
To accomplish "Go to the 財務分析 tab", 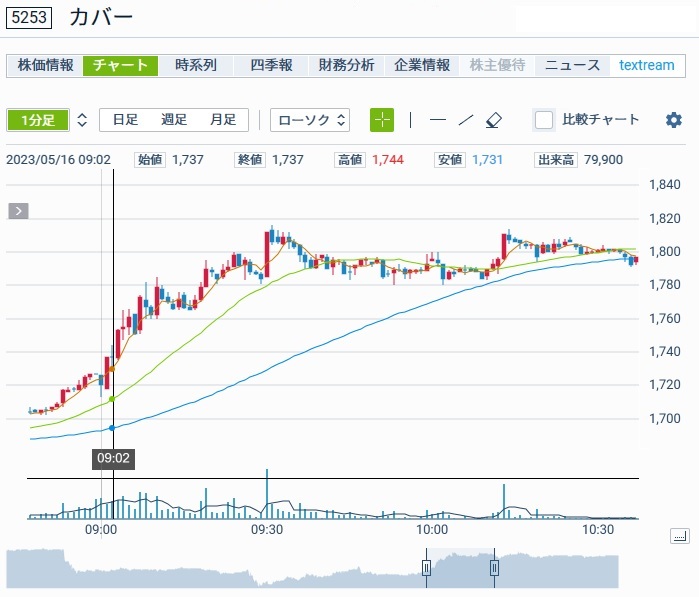I will pos(346,65).
